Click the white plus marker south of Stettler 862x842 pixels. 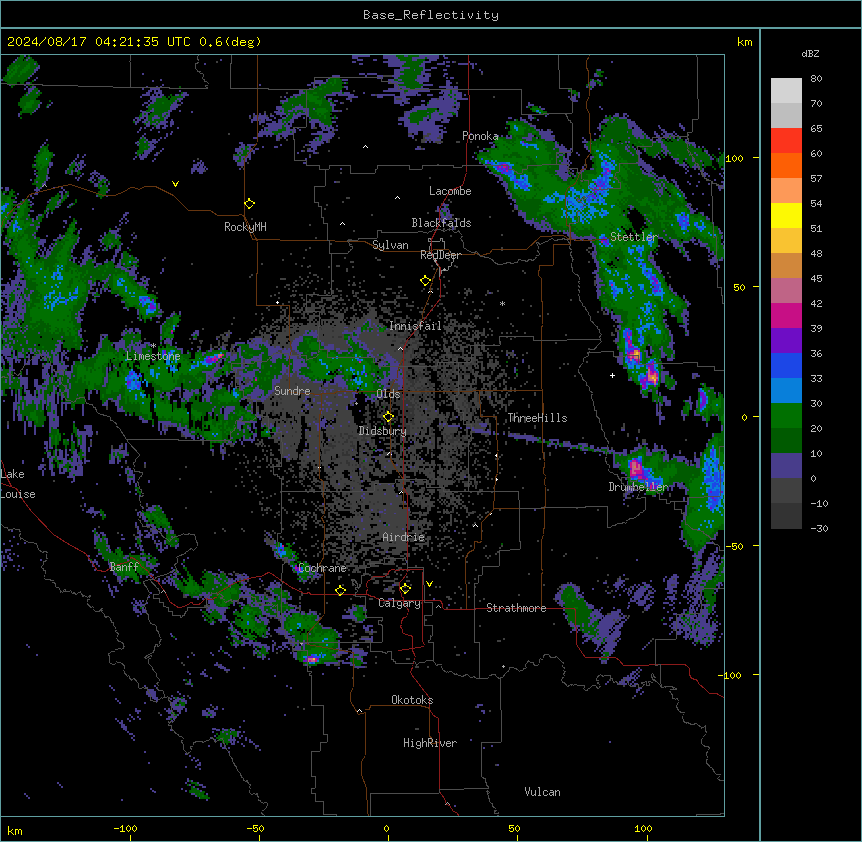pyautogui.click(x=612, y=375)
